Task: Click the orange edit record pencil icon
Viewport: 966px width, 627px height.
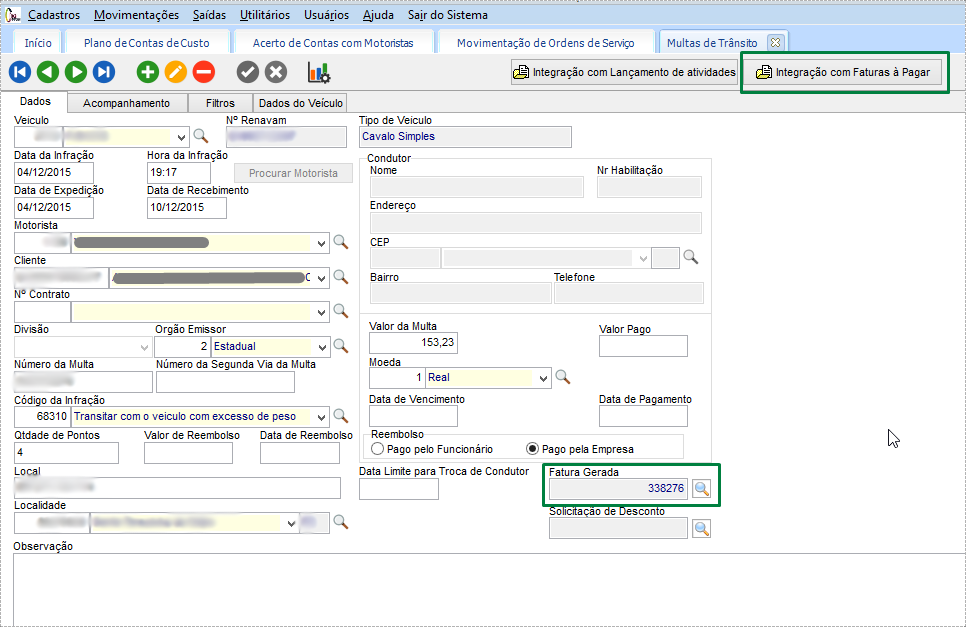Action: point(175,72)
